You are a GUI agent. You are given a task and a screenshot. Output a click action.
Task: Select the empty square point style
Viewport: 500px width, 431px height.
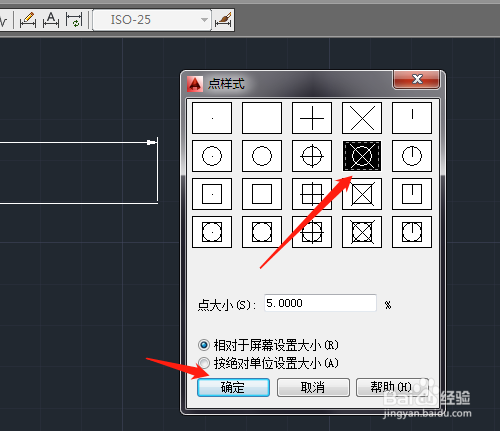point(262,194)
